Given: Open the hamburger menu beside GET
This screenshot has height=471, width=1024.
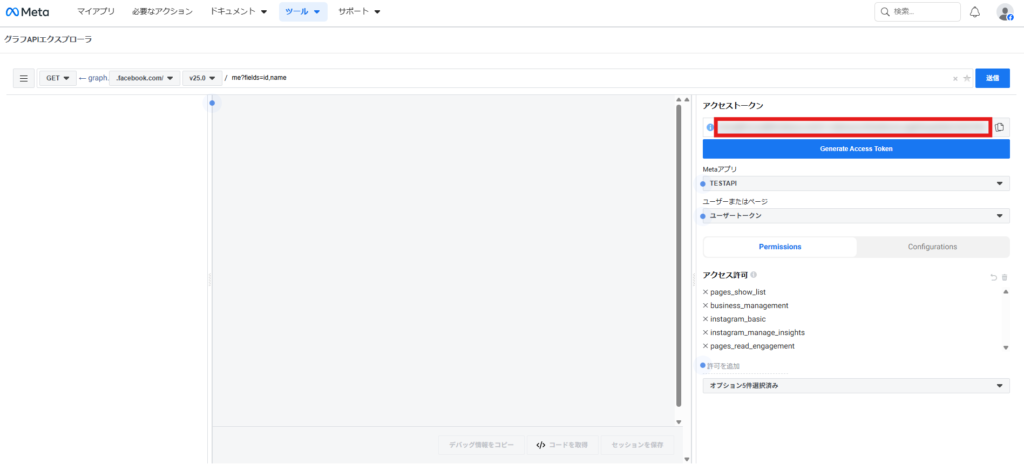Looking at the screenshot, I should [24, 78].
